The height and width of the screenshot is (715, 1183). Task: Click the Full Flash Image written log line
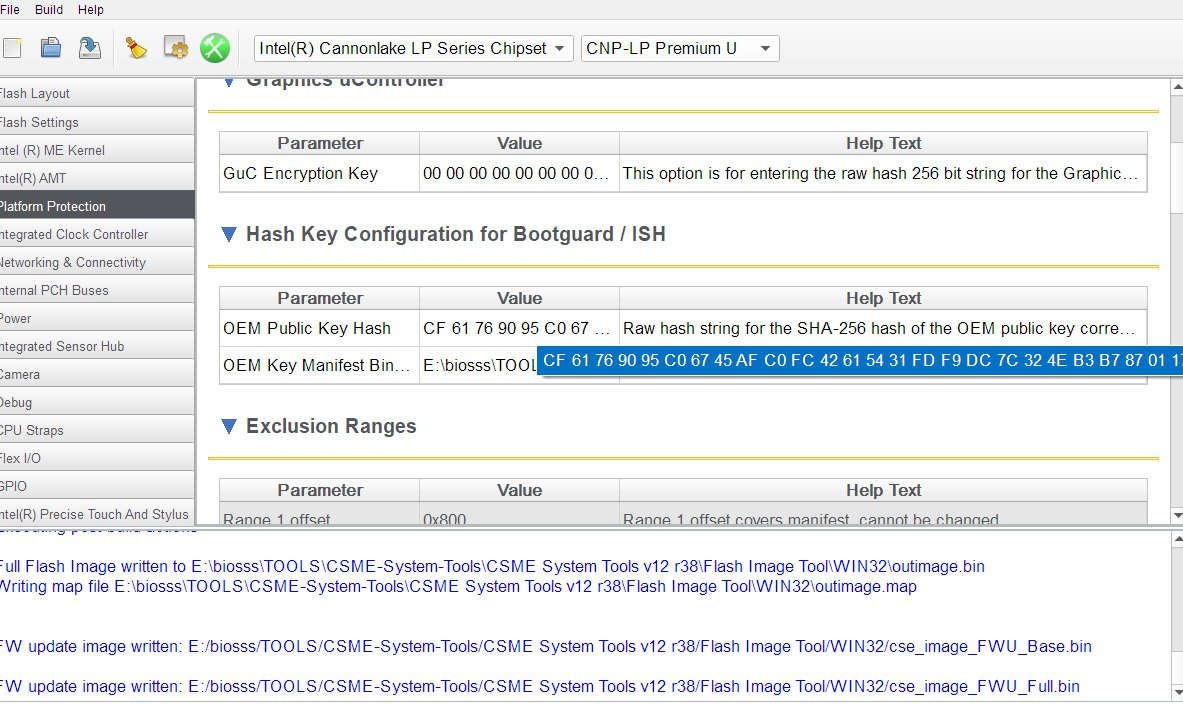coord(492,566)
